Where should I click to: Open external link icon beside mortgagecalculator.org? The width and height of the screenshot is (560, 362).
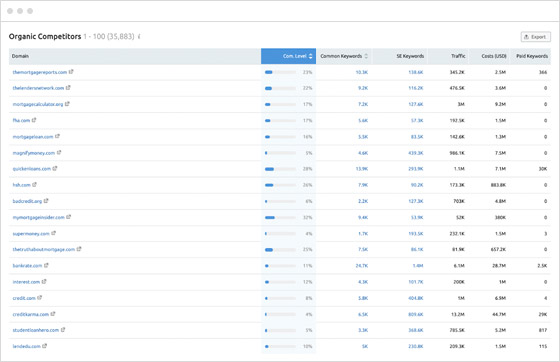click(x=67, y=104)
